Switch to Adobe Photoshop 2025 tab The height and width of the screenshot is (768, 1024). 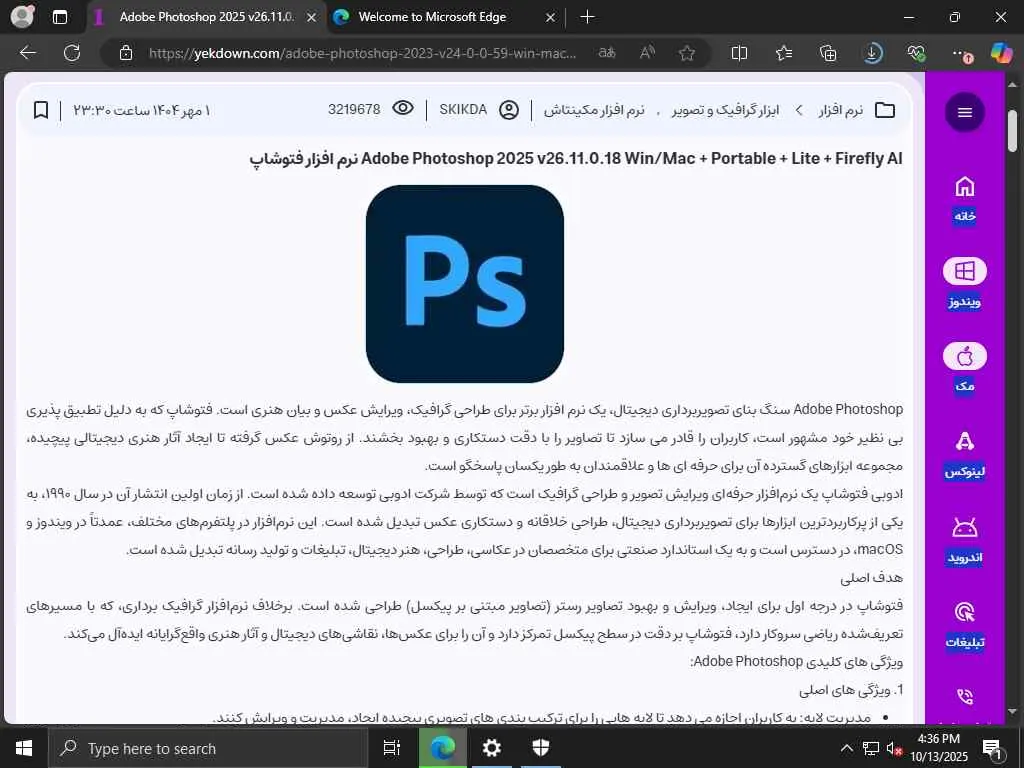(206, 17)
